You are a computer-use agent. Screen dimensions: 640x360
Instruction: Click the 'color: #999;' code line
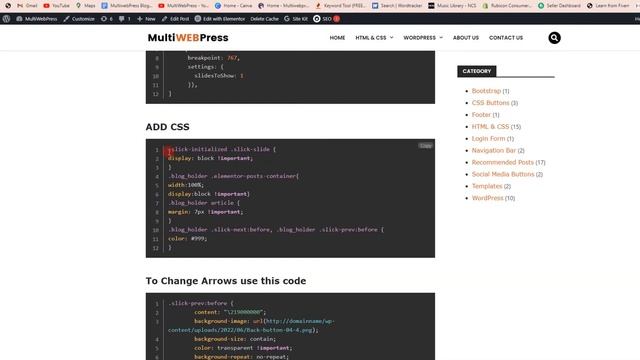[x=187, y=238]
